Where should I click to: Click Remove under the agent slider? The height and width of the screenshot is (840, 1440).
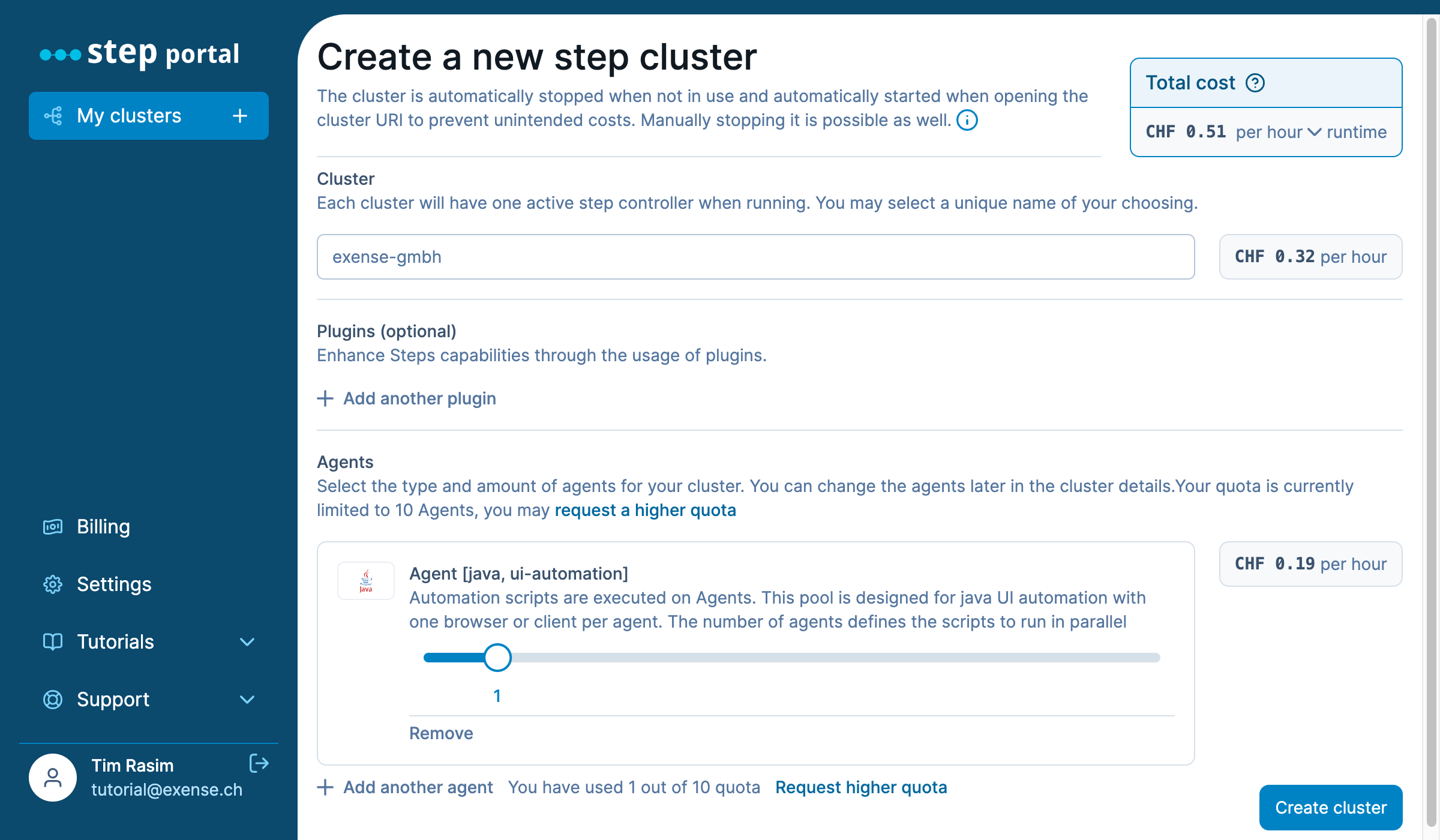click(441, 733)
